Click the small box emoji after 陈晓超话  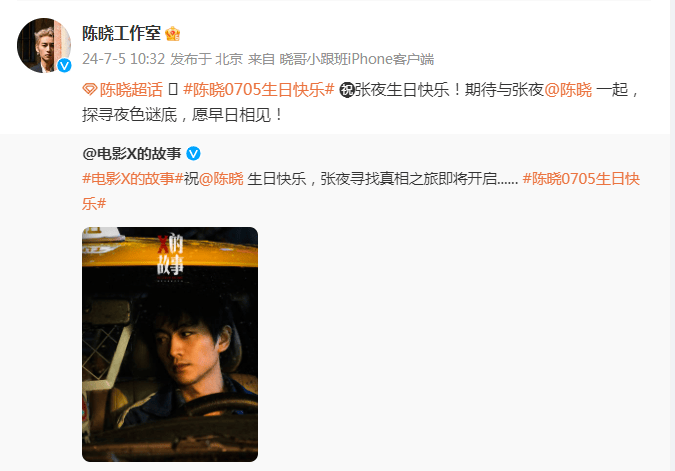point(173,90)
